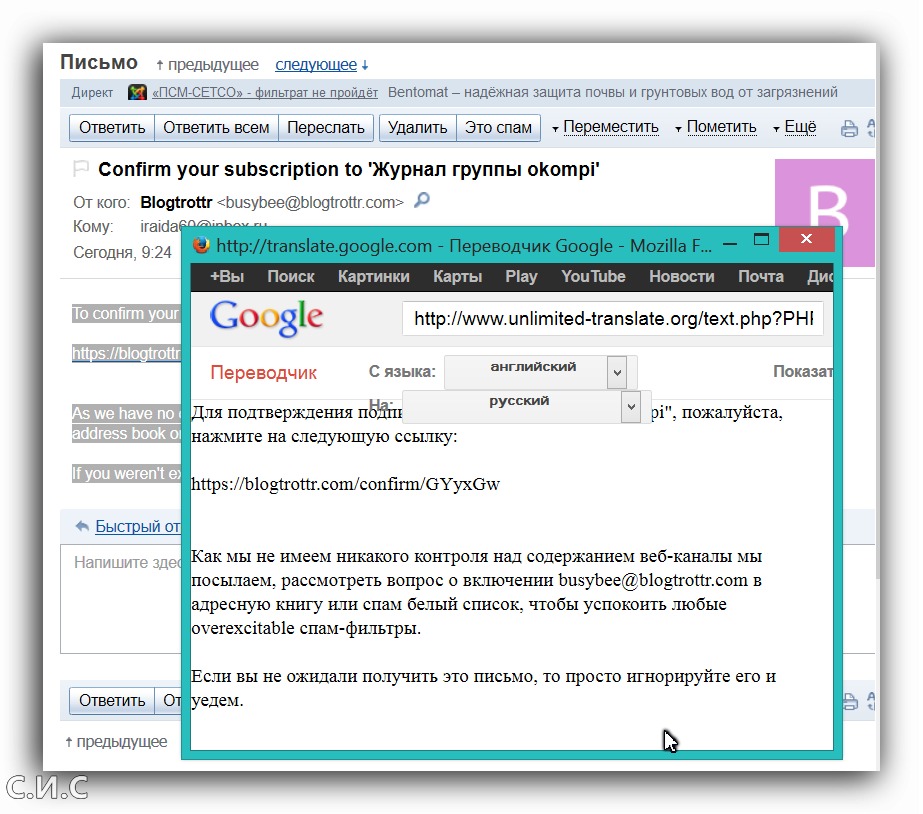The height and width of the screenshot is (814, 923).
Task: Click the ПСМ-СЕТСО ad icon
Action: coord(137,92)
